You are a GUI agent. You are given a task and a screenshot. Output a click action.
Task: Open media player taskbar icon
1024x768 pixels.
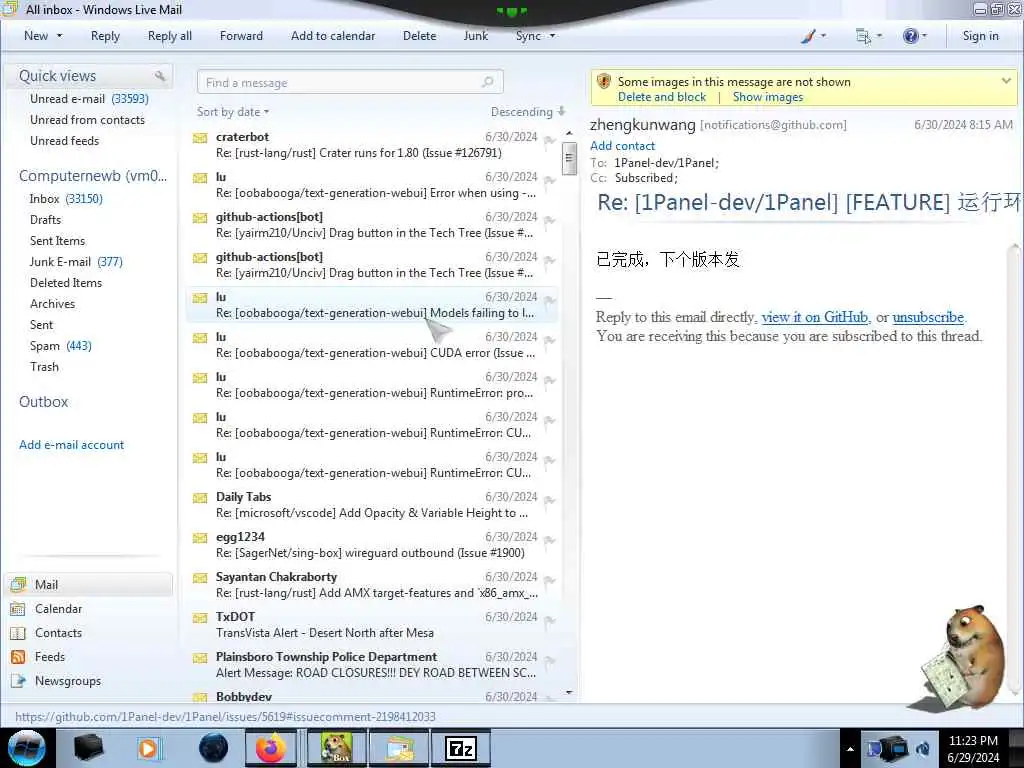[x=149, y=748]
